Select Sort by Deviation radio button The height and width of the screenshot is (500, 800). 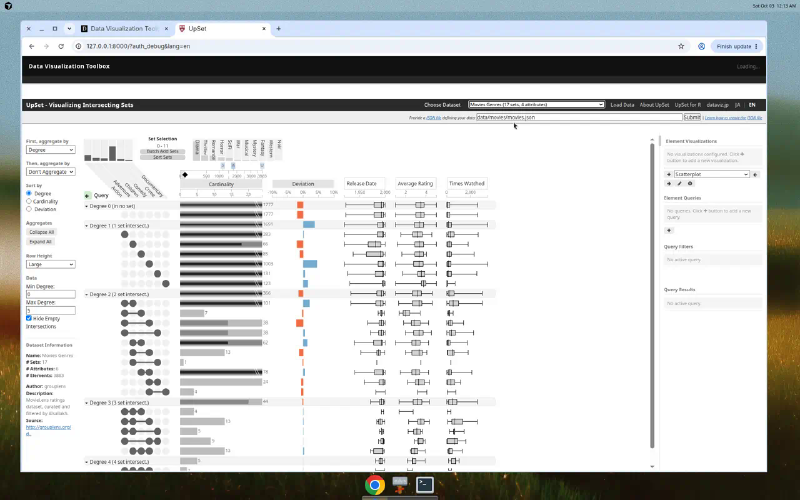(29, 209)
